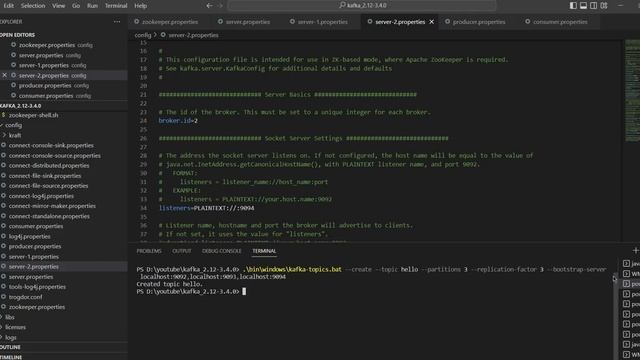Open trogdor.conf file
Screen dimensions: 640x360
click(25, 297)
